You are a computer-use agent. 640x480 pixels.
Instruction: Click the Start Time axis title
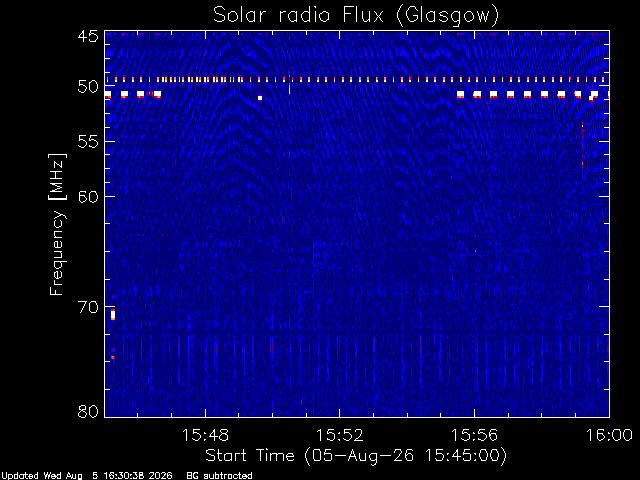click(356, 456)
